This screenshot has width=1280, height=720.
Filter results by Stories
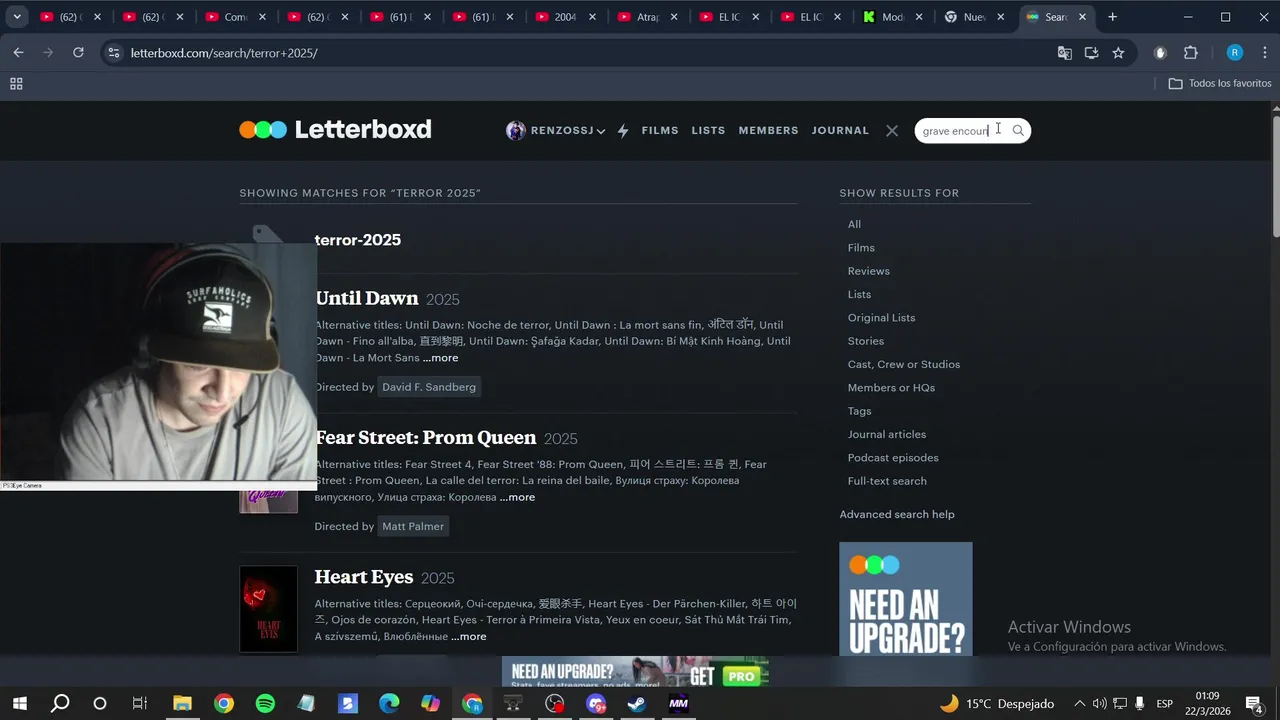coord(866,341)
